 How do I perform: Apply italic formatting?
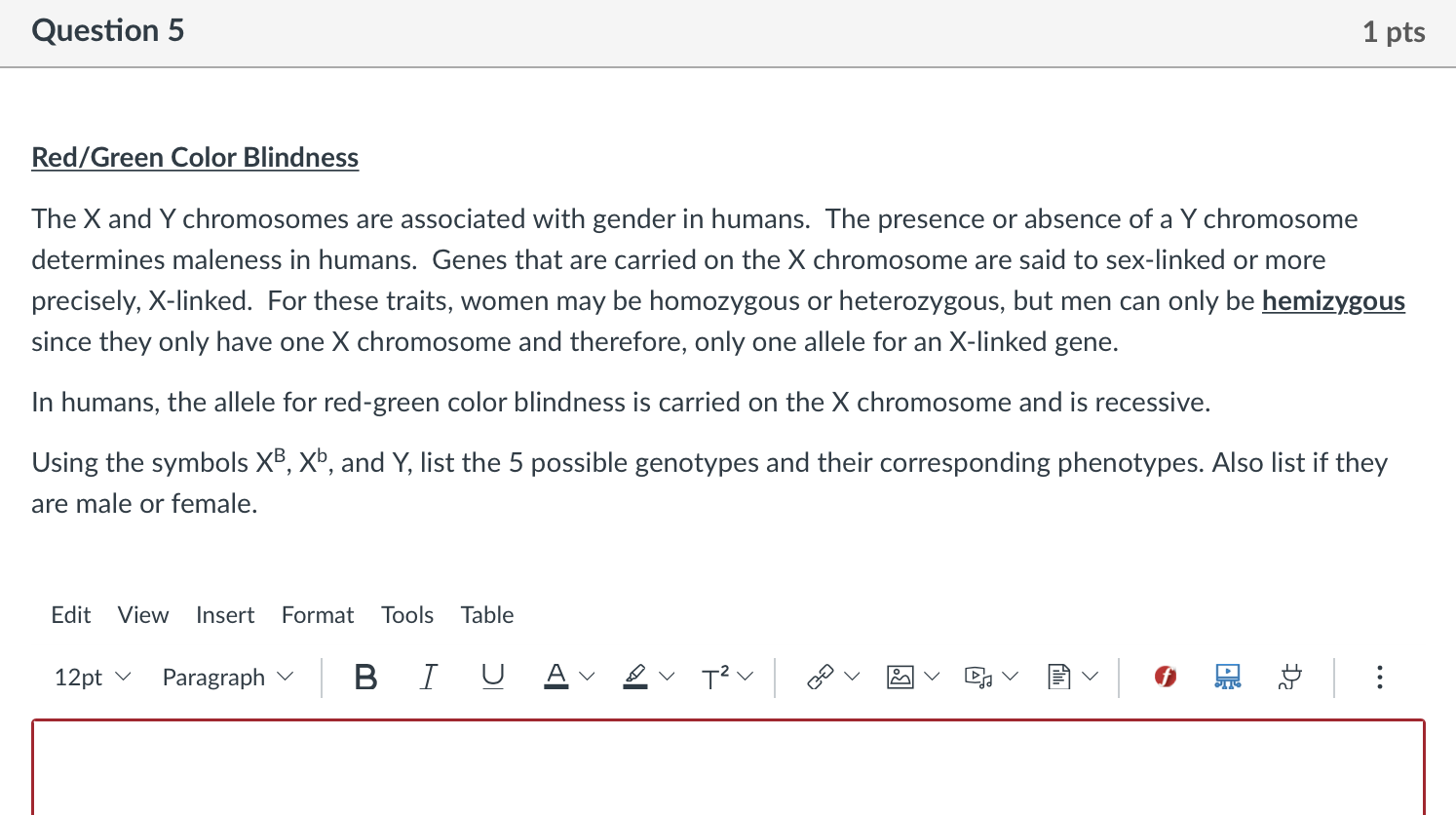point(427,677)
